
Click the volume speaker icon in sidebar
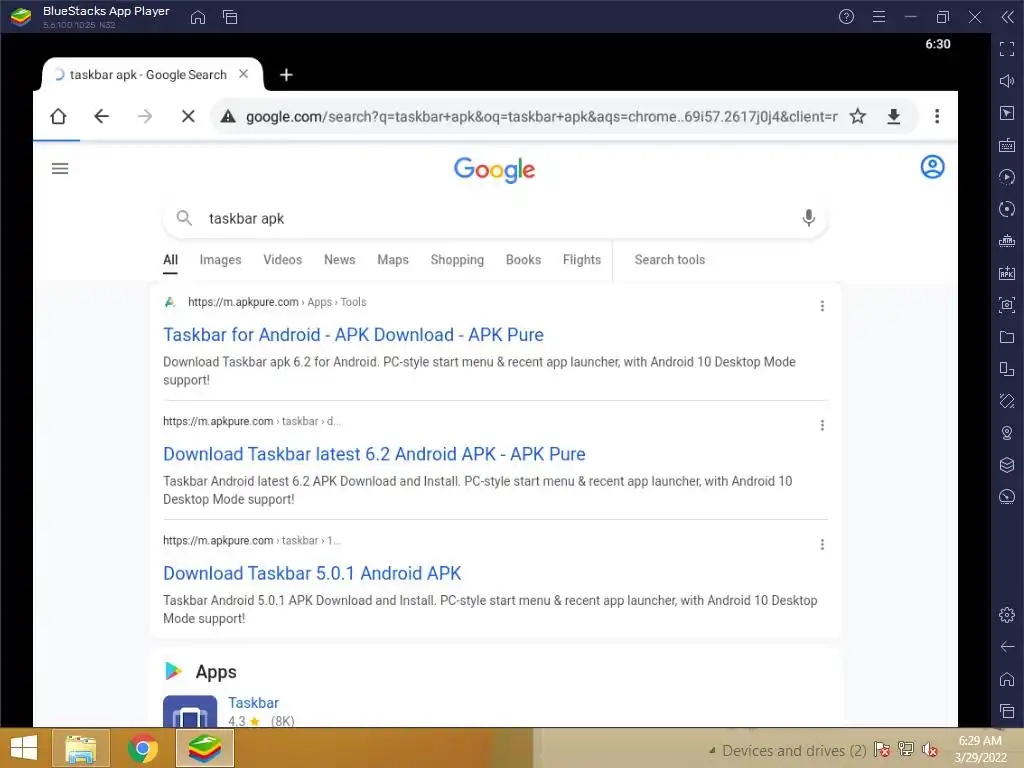point(1007,81)
